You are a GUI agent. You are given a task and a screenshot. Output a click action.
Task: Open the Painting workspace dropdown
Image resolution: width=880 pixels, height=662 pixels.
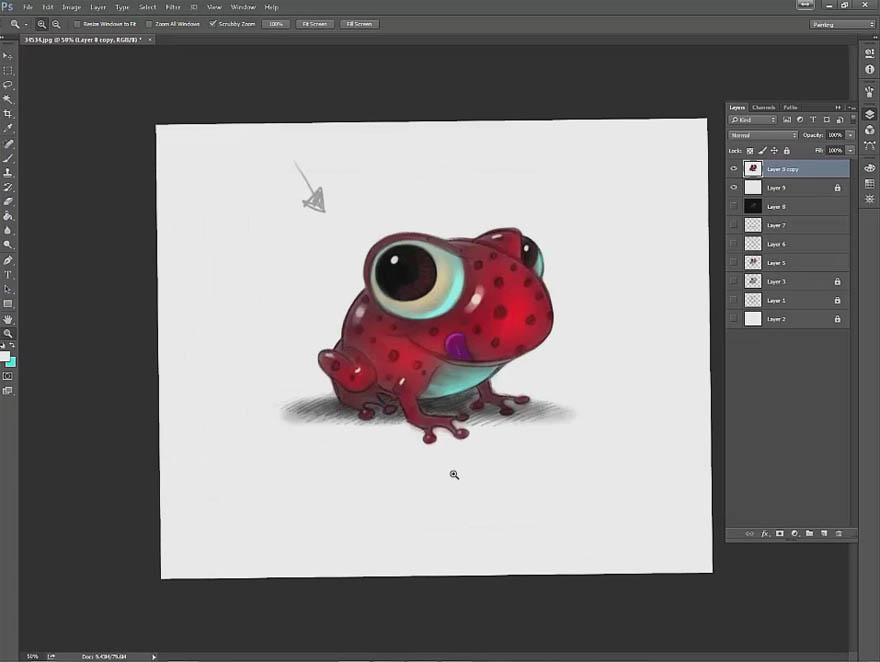coord(842,25)
